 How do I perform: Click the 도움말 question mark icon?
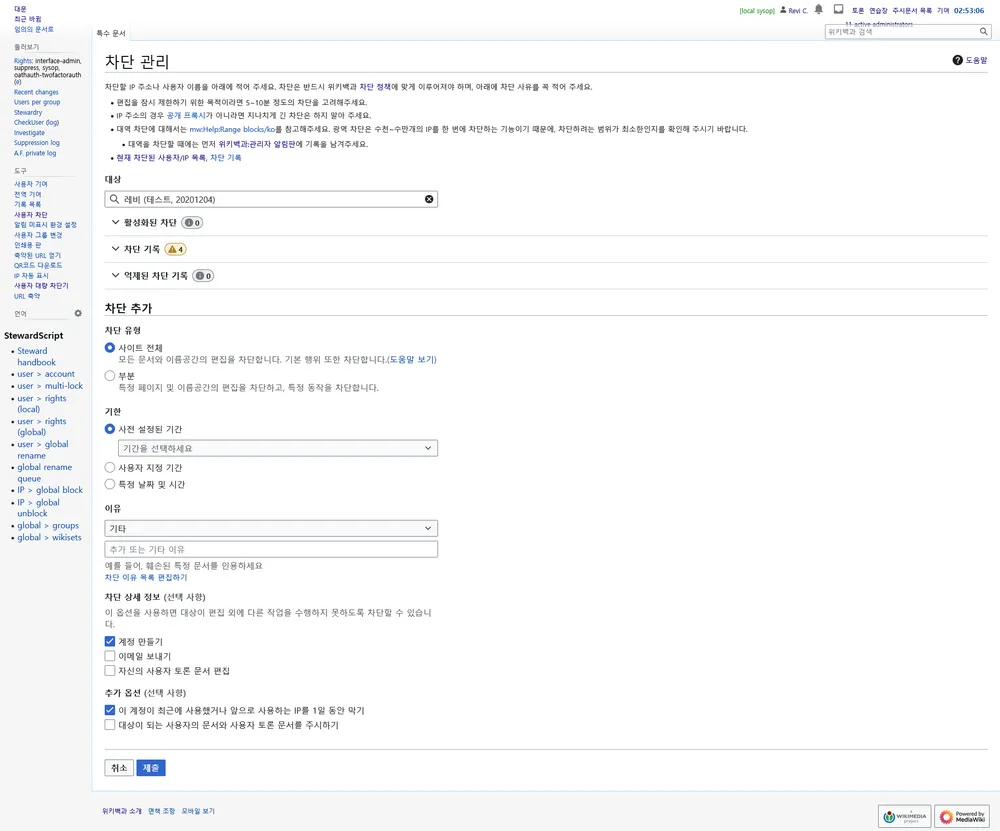957,60
